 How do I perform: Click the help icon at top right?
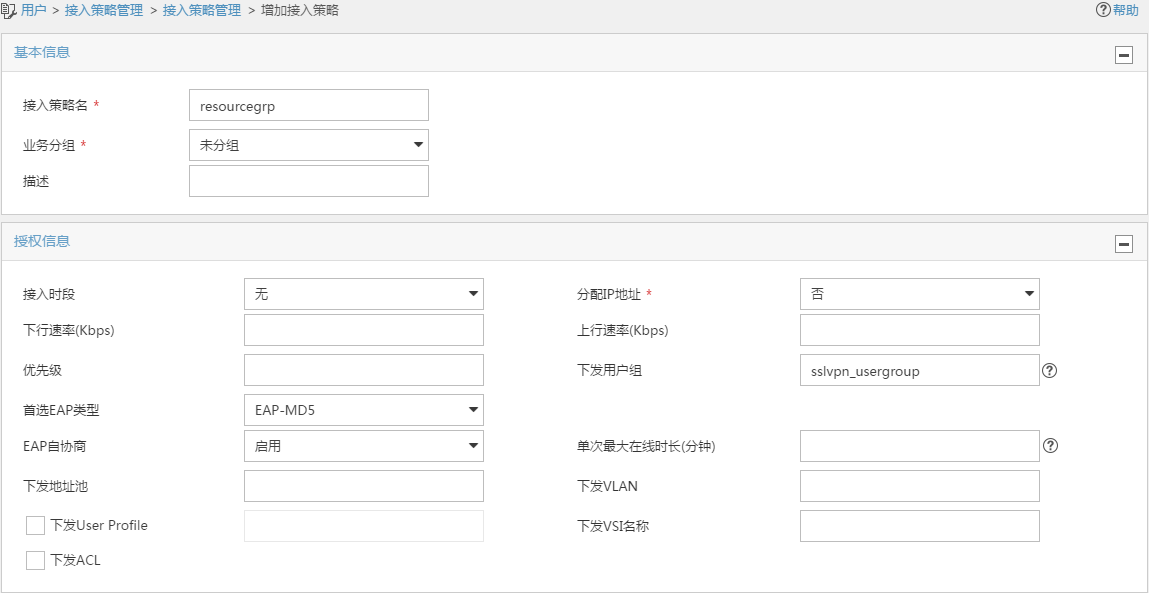pyautogui.click(x=1103, y=10)
